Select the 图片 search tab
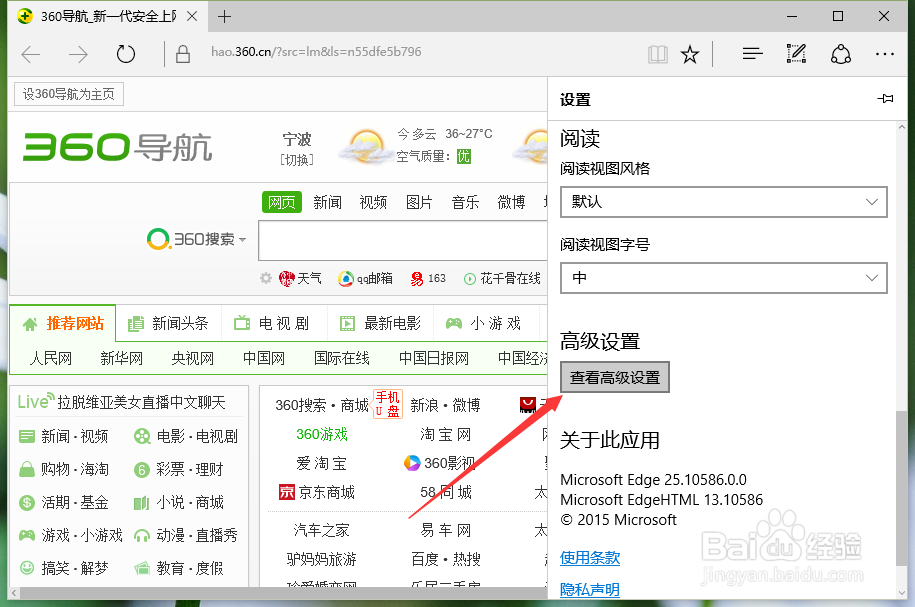This screenshot has height=607, width=915. pyautogui.click(x=419, y=202)
